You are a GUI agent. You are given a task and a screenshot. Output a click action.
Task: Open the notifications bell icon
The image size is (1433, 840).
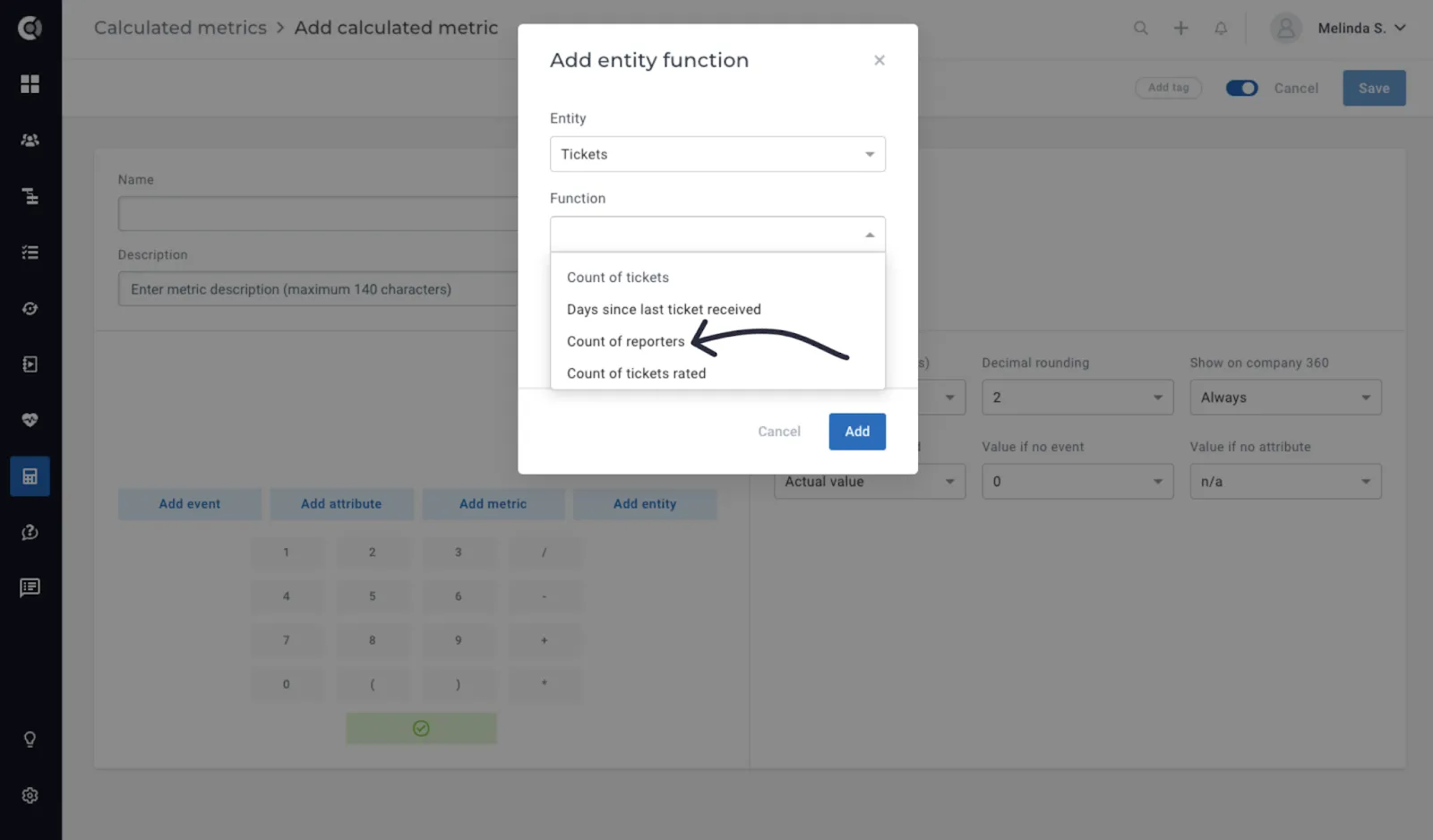click(1221, 28)
